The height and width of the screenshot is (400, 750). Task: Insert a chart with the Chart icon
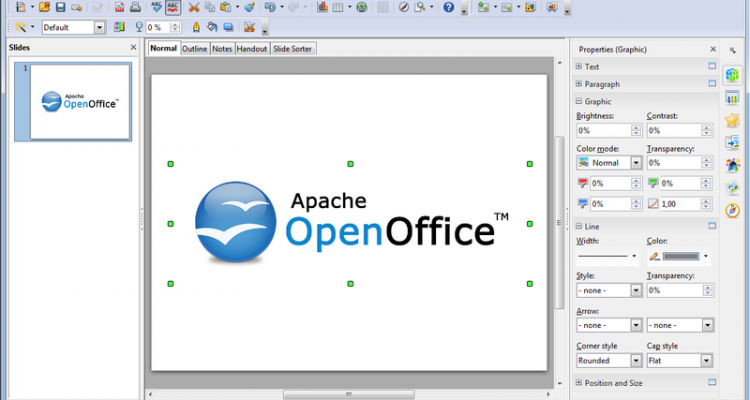[x=322, y=7]
